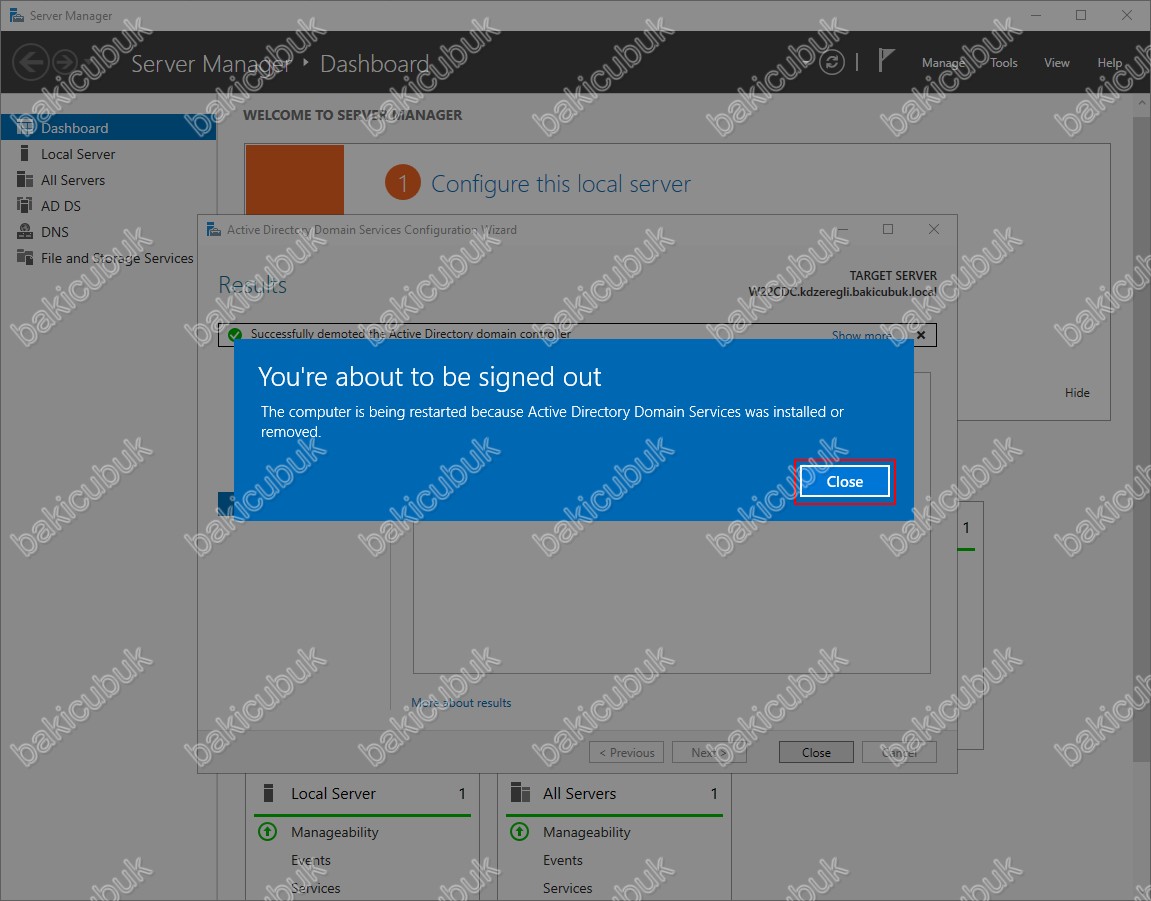Click the Local Server tile icon
This screenshot has height=901, width=1151.
pyautogui.click(x=269, y=793)
